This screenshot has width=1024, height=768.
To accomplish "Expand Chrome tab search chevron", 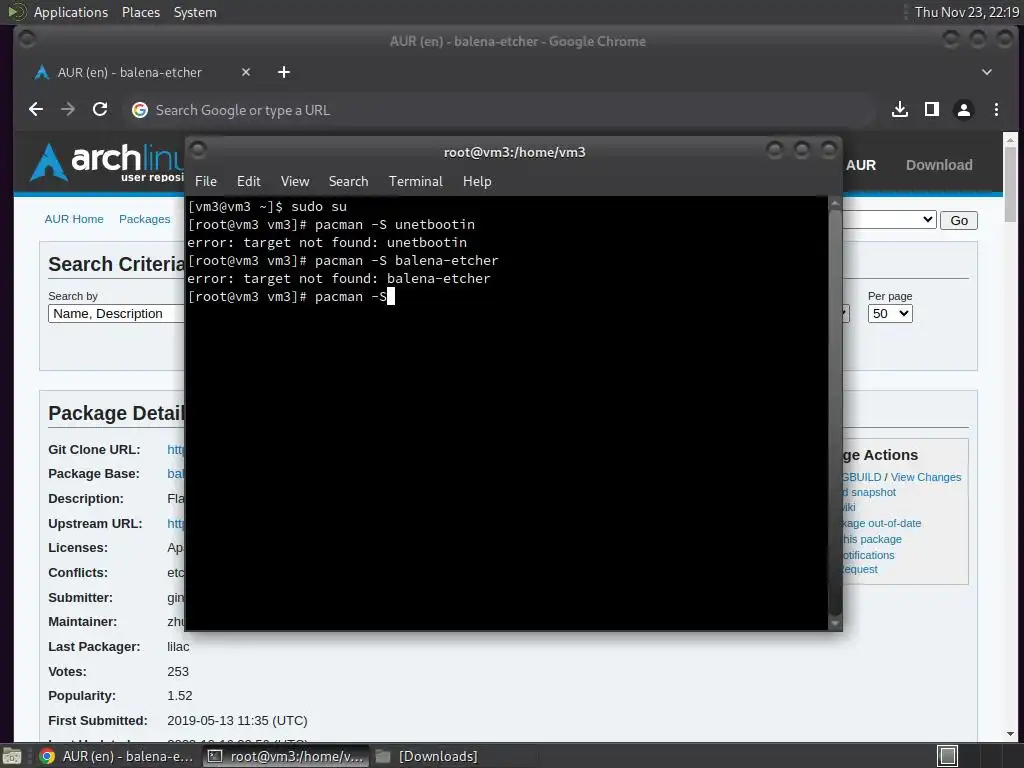I will pyautogui.click(x=987, y=72).
